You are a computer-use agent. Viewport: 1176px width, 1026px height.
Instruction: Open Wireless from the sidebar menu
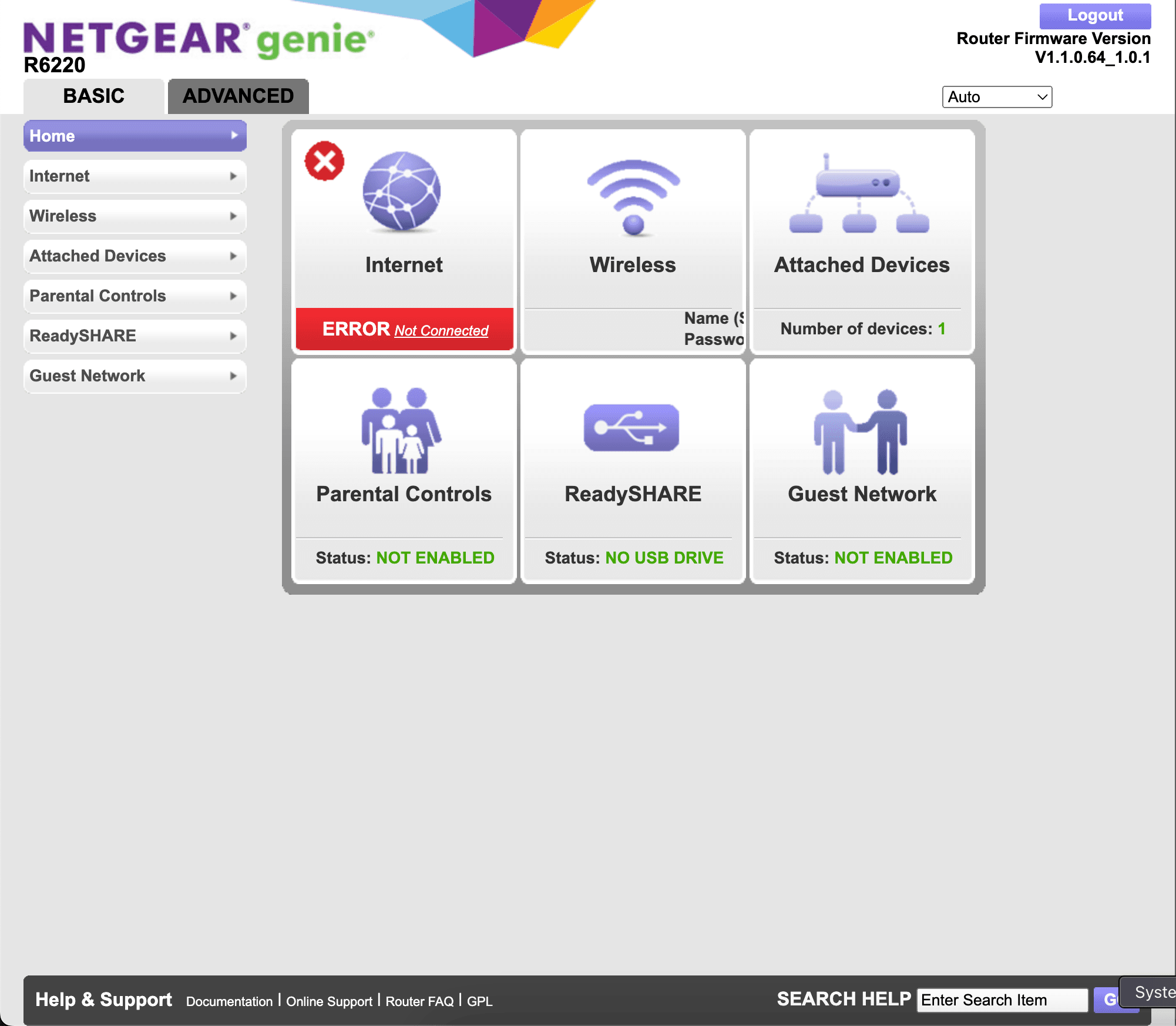(x=135, y=216)
